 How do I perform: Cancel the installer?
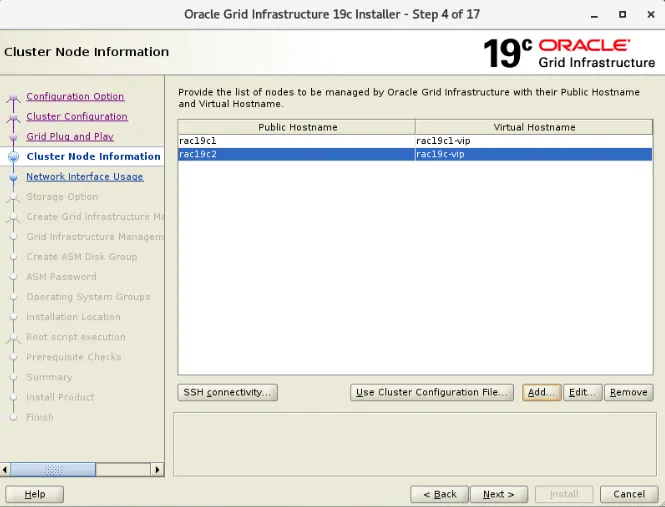point(629,494)
